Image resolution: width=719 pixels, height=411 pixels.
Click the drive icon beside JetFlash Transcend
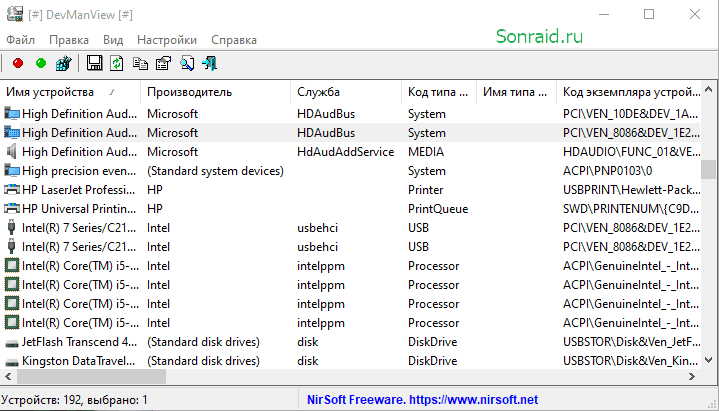pyautogui.click(x=12, y=343)
